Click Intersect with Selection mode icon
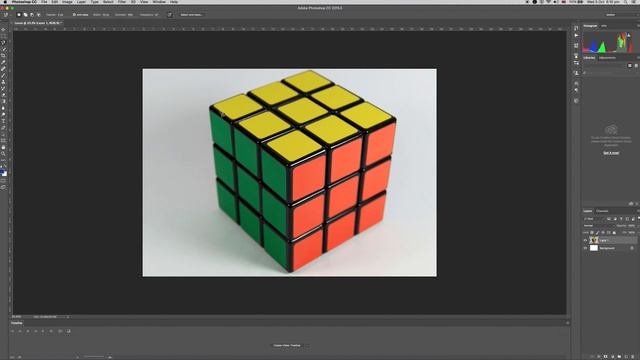Screen dimensions: 640x360 pos(38,15)
